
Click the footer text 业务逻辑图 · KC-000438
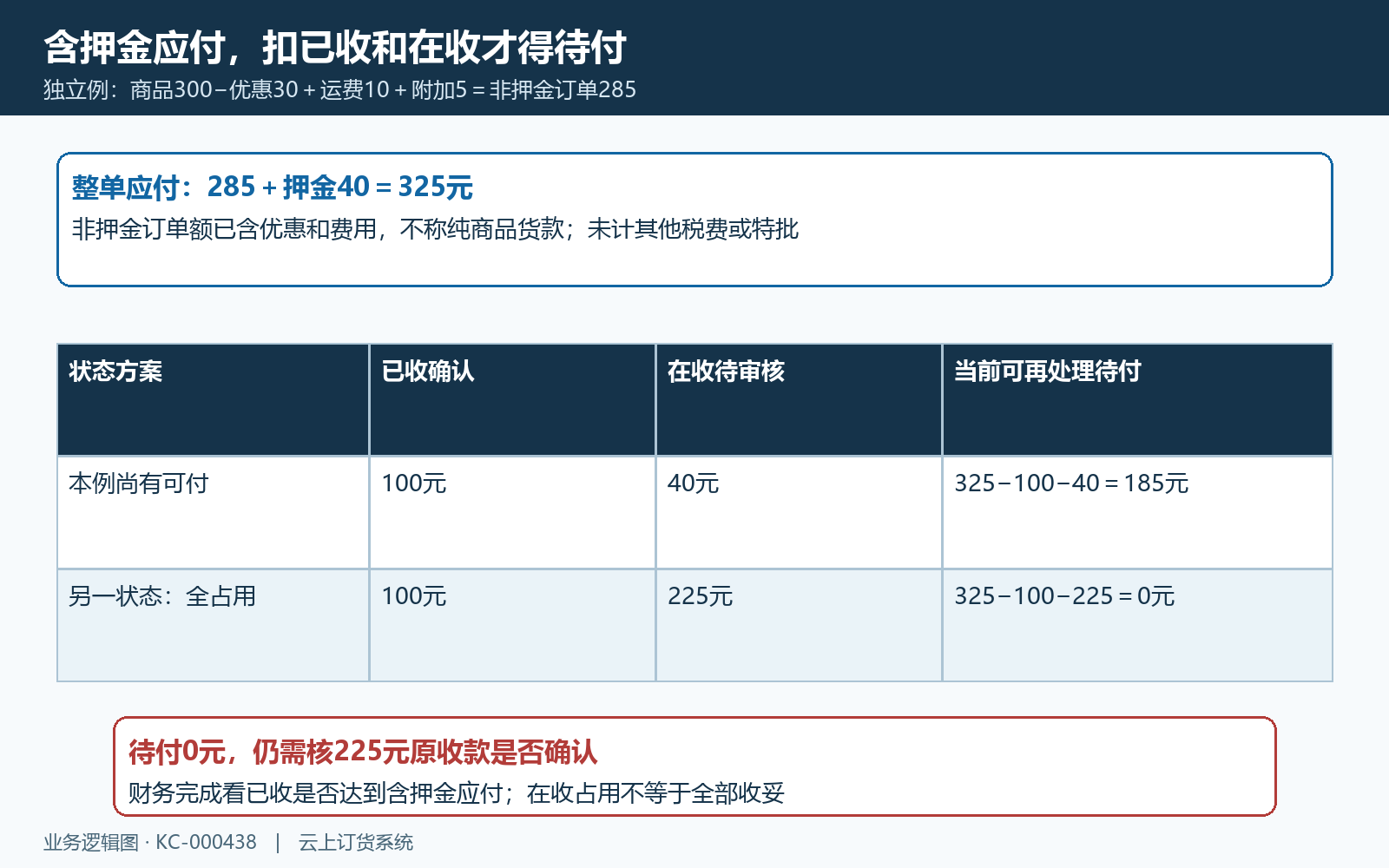[x=150, y=842]
